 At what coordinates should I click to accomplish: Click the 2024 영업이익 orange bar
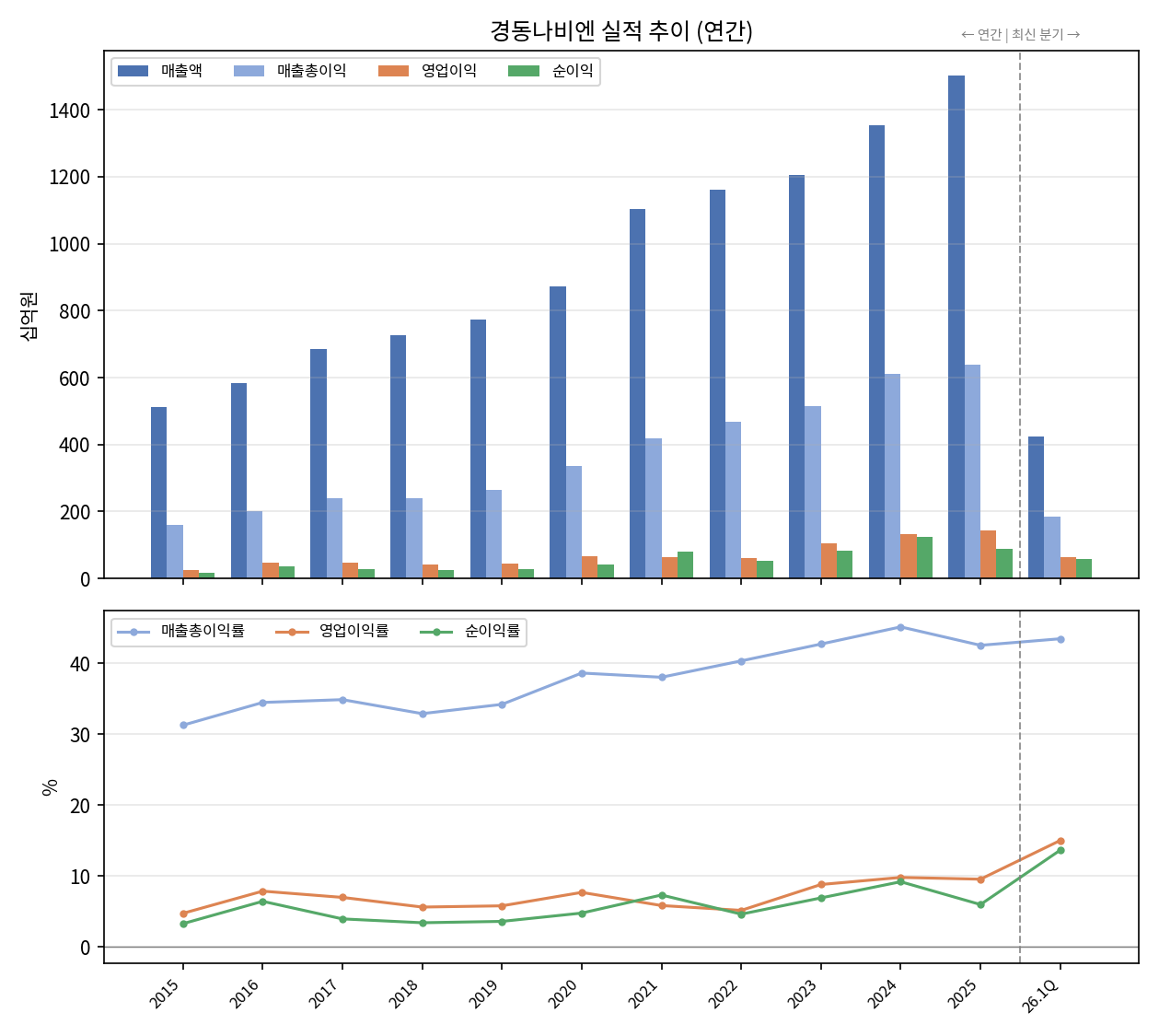909,556
